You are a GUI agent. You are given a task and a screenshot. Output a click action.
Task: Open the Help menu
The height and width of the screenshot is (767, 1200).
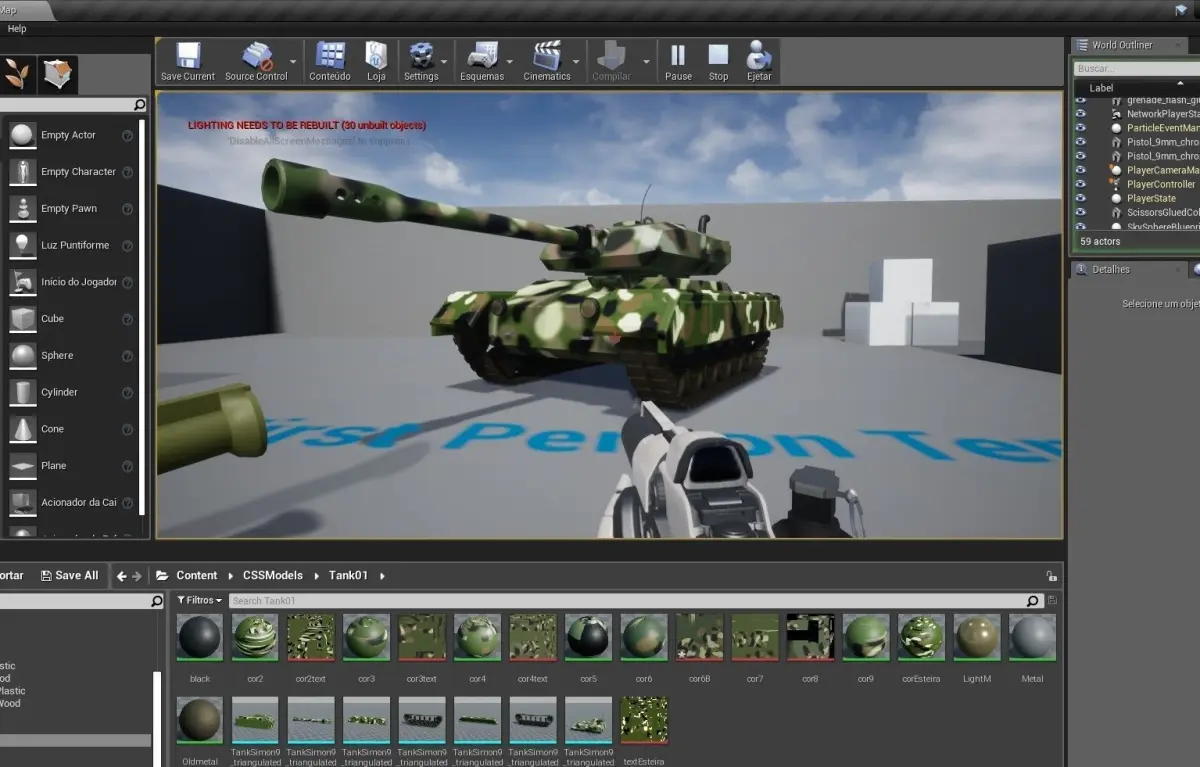(17, 29)
